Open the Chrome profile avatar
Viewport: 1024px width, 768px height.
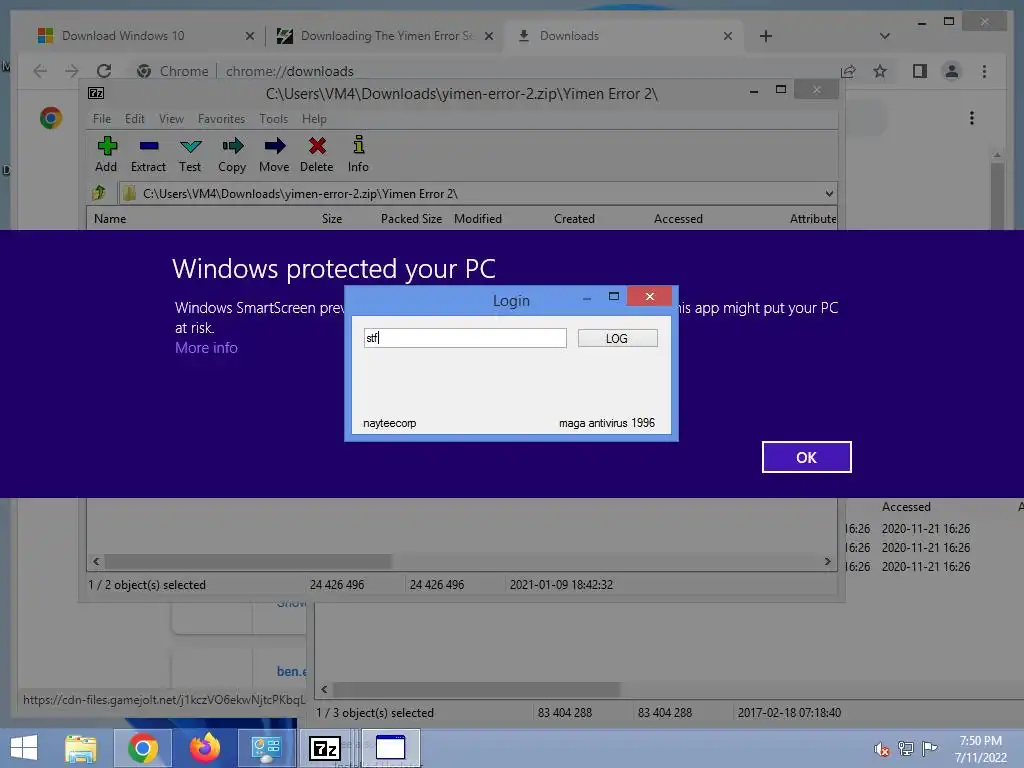tap(952, 71)
